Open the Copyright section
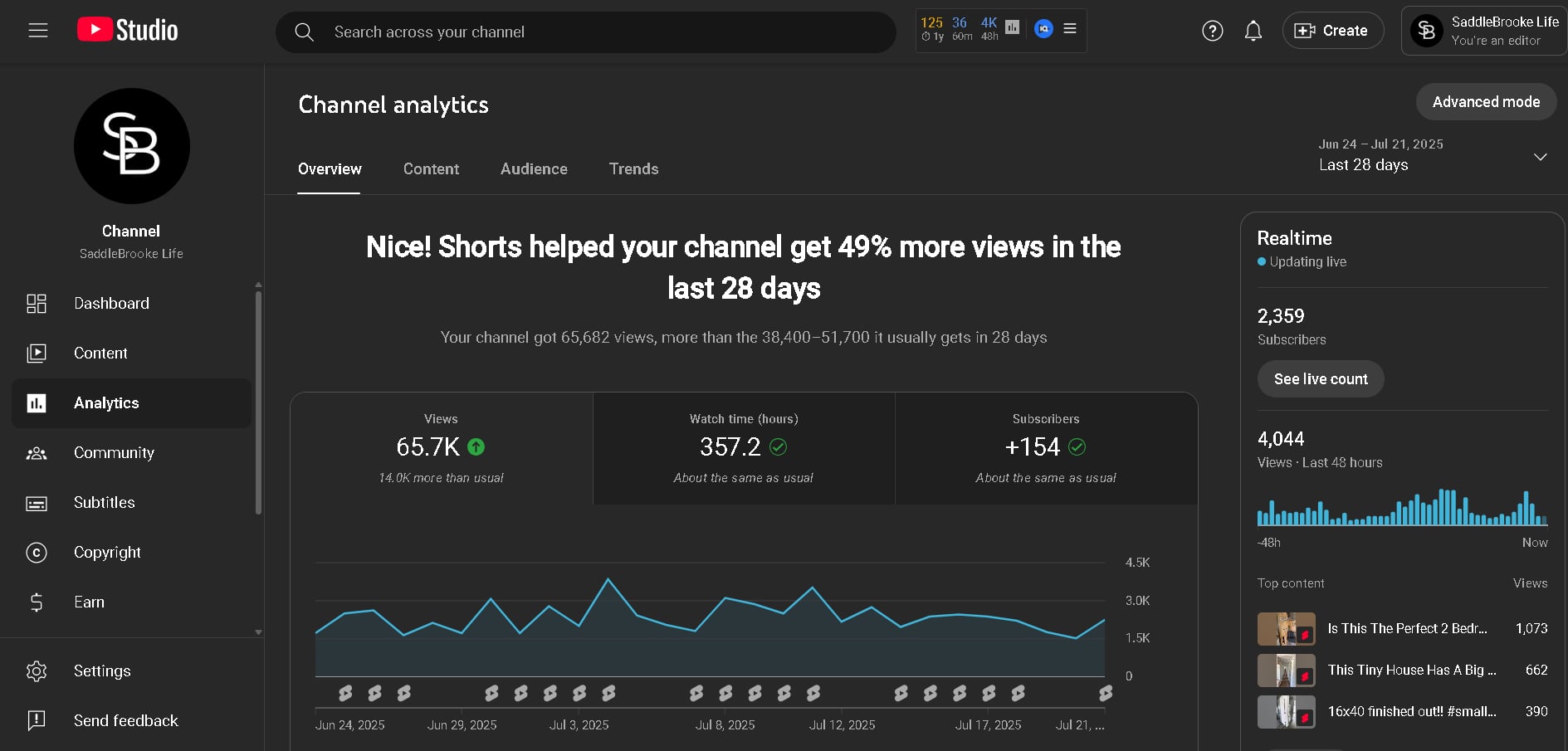Screen dimensions: 1568x751 (x=131, y=553)
